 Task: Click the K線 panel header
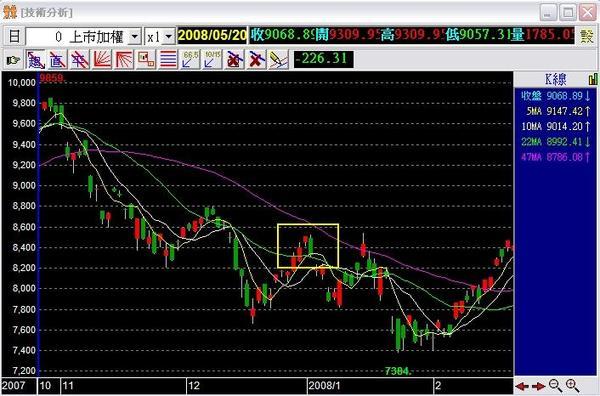(x=556, y=79)
